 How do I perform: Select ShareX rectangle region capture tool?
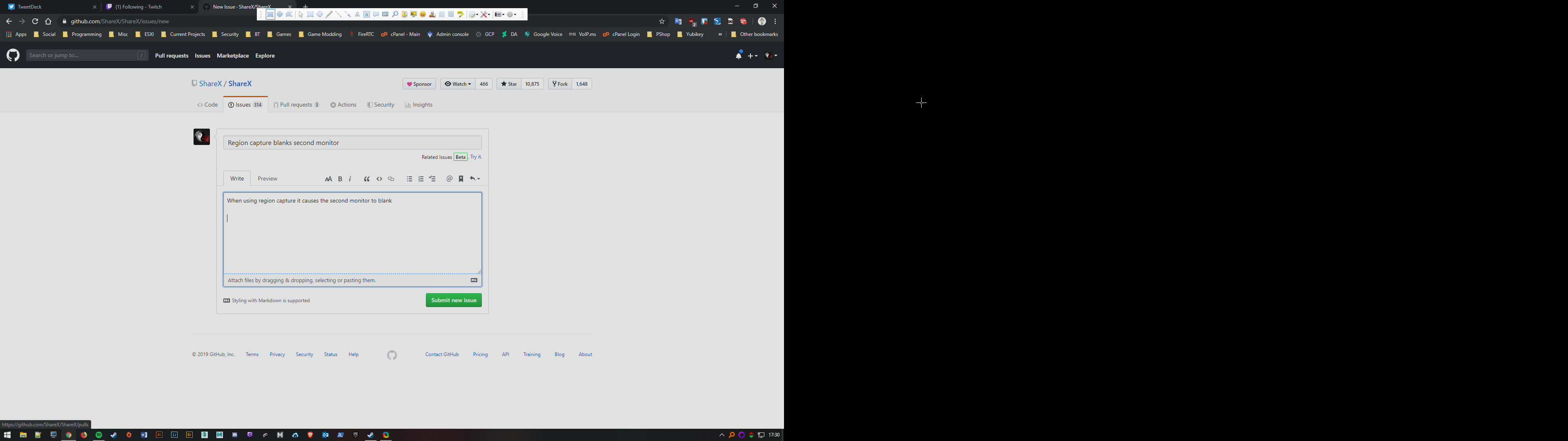point(270,15)
